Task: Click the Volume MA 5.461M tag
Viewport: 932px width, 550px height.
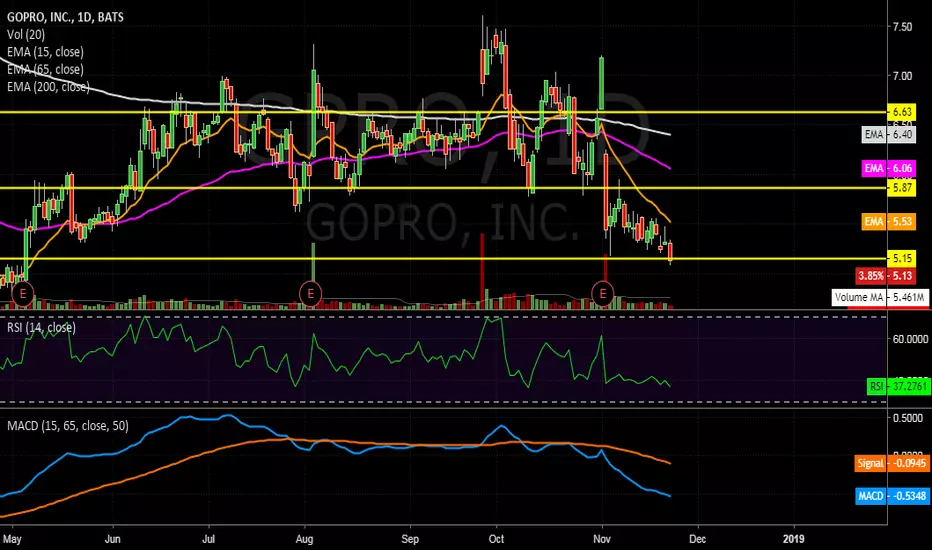Action: coord(880,297)
